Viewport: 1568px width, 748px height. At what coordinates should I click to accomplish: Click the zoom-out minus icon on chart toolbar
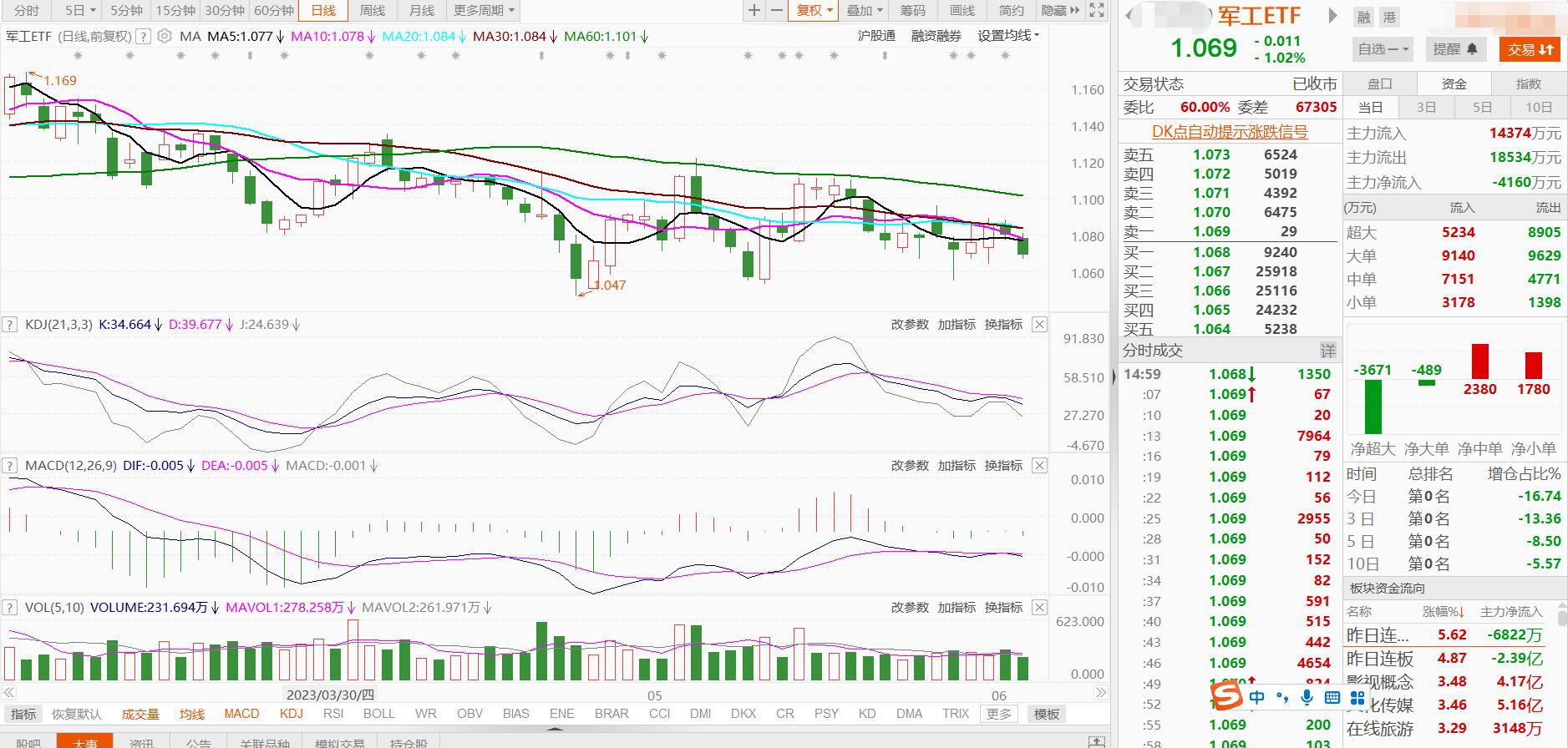(777, 10)
